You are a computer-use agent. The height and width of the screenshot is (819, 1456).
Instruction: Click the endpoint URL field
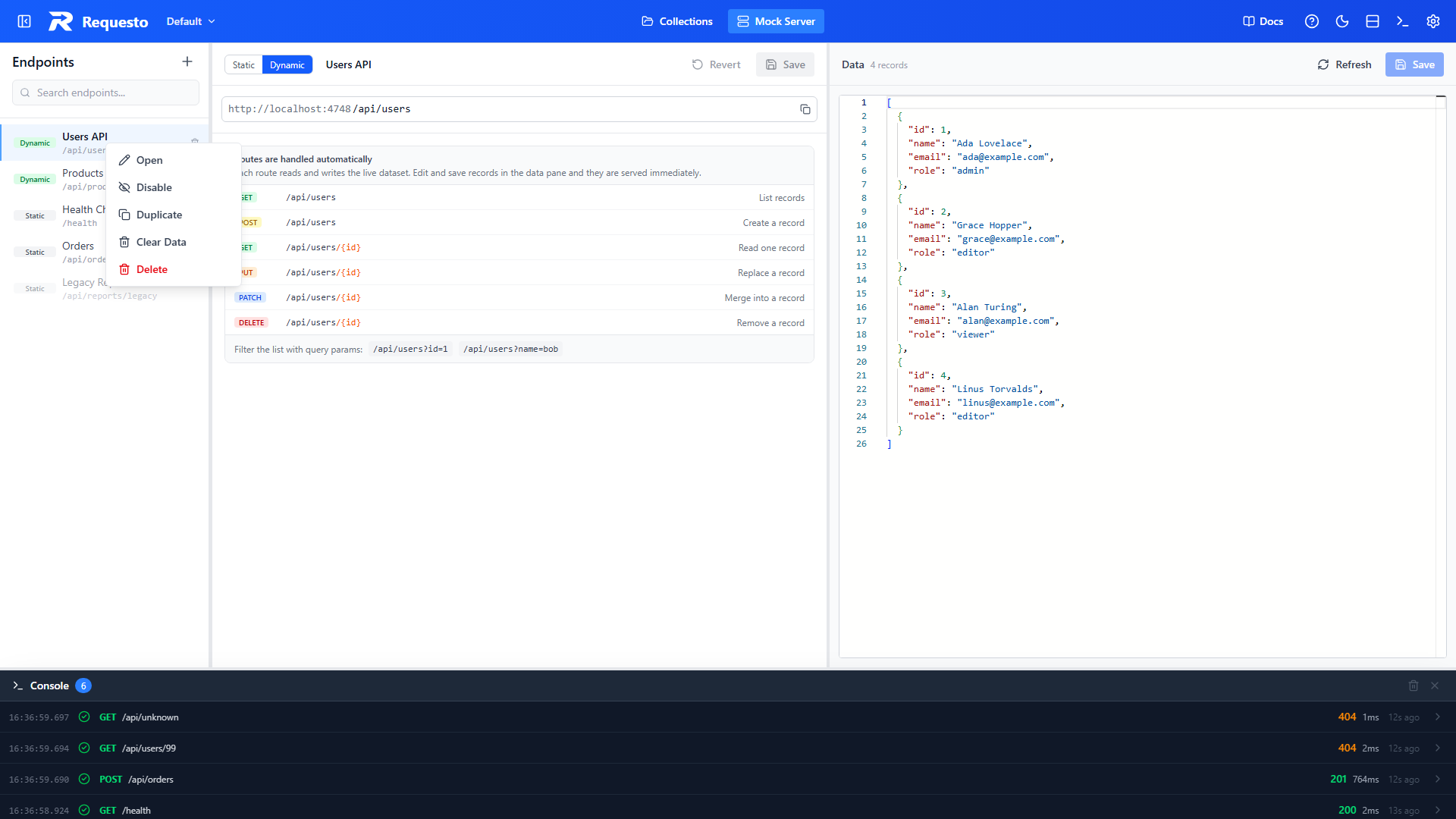[x=519, y=109]
